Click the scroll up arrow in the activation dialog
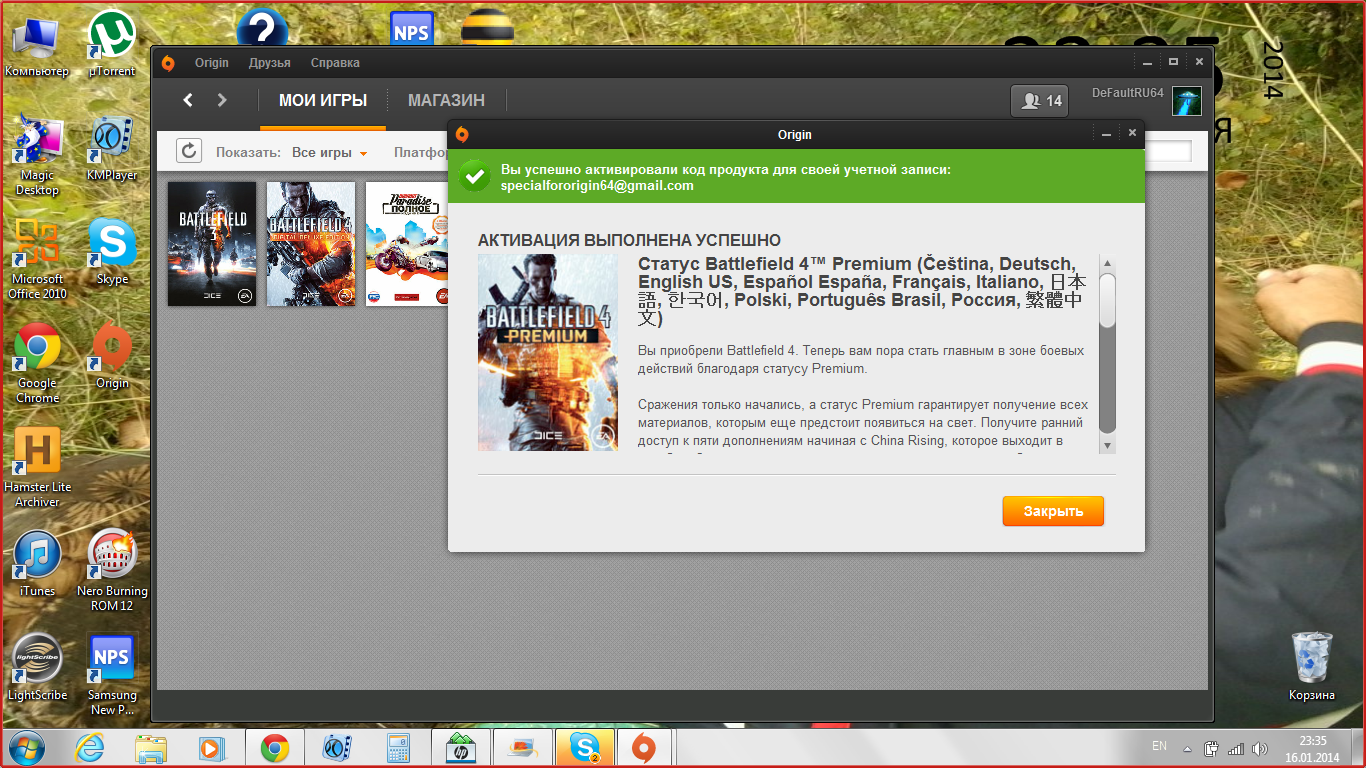The height and width of the screenshot is (768, 1366). pyautogui.click(x=1107, y=263)
